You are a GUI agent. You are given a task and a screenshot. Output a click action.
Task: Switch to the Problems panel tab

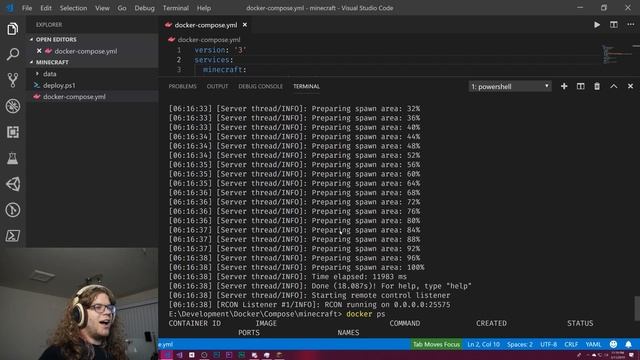182,86
